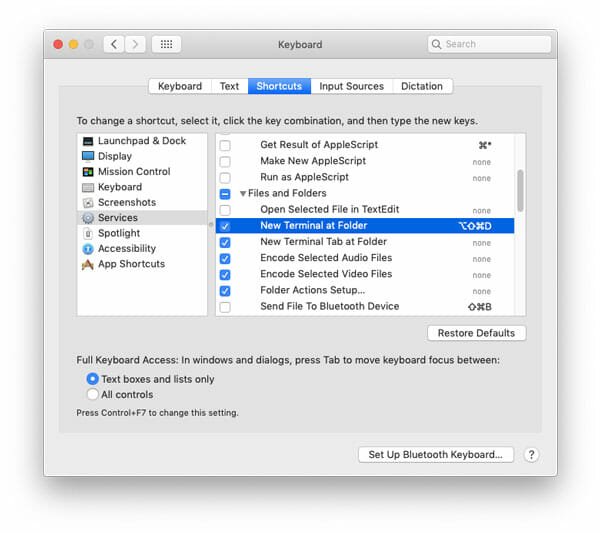Click the Keyboard category icon
Viewport: 600px width, 533px height.
coord(88,187)
